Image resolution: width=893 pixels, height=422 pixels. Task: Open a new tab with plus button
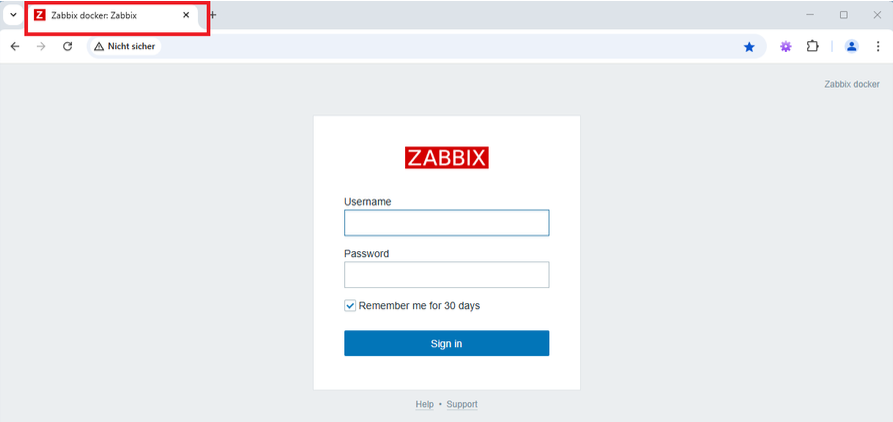(213, 15)
